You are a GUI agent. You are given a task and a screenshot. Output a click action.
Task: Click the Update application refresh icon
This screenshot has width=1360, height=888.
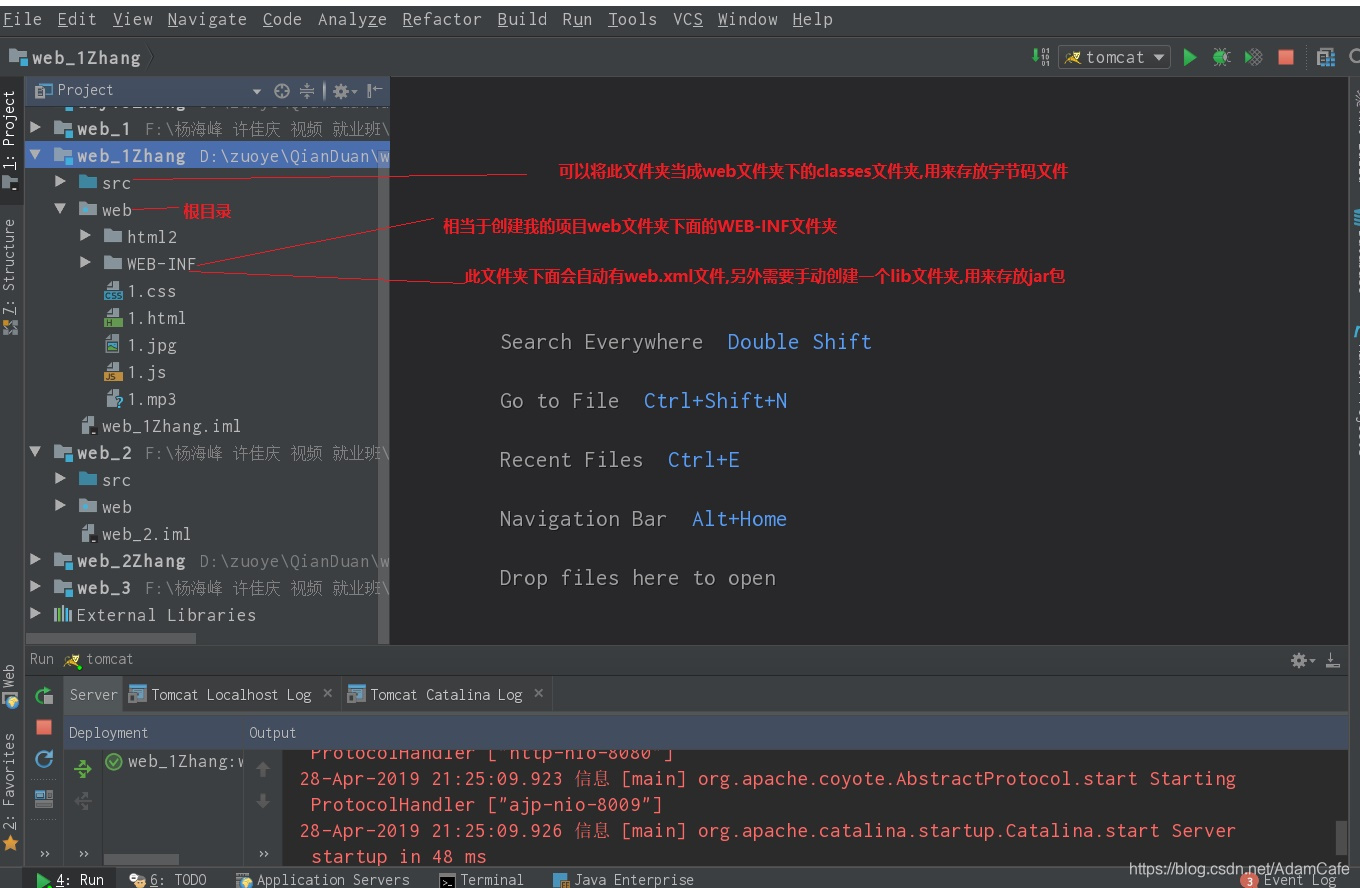pyautogui.click(x=44, y=759)
